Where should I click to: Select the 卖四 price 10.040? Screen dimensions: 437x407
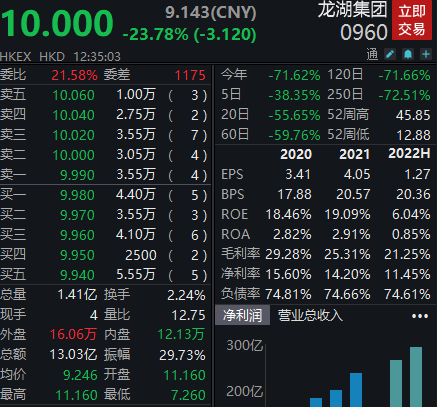point(74,115)
